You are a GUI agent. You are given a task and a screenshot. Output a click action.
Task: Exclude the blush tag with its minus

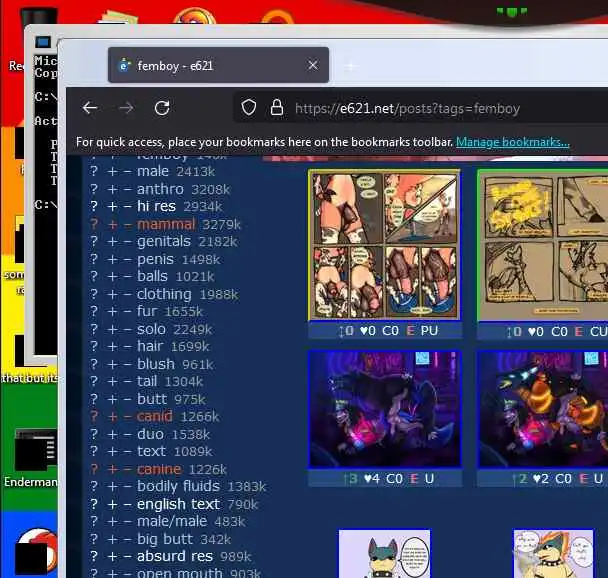[x=128, y=364]
